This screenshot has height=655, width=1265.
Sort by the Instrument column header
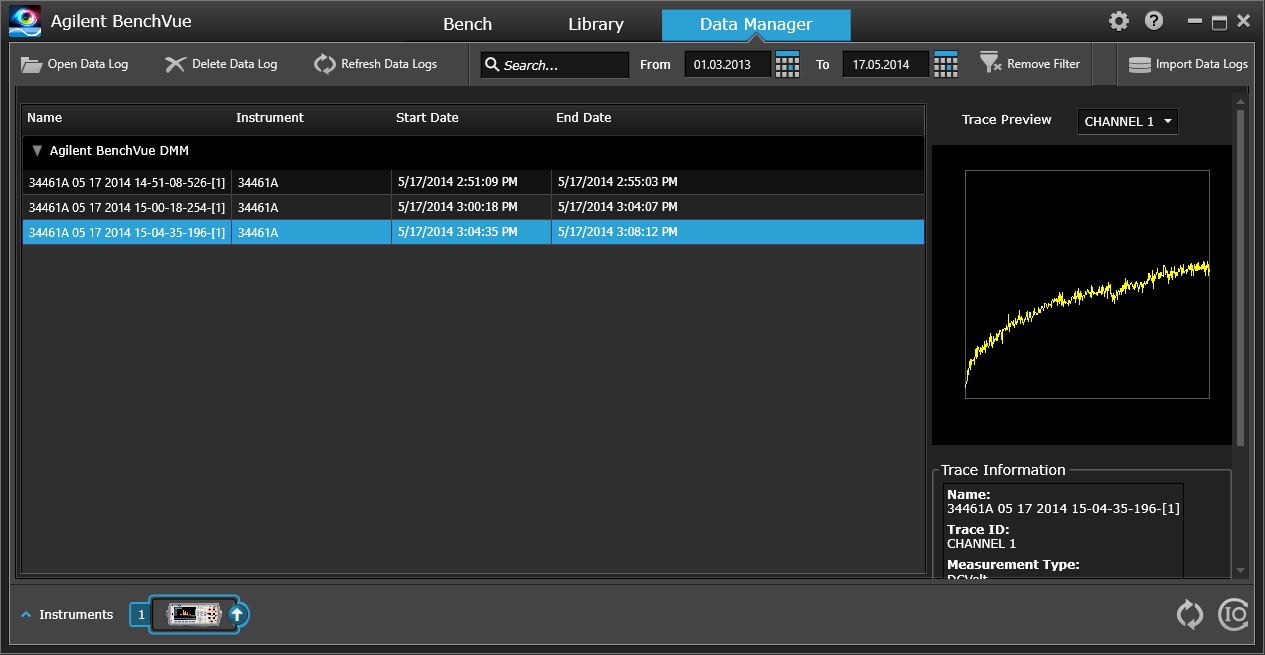(270, 118)
